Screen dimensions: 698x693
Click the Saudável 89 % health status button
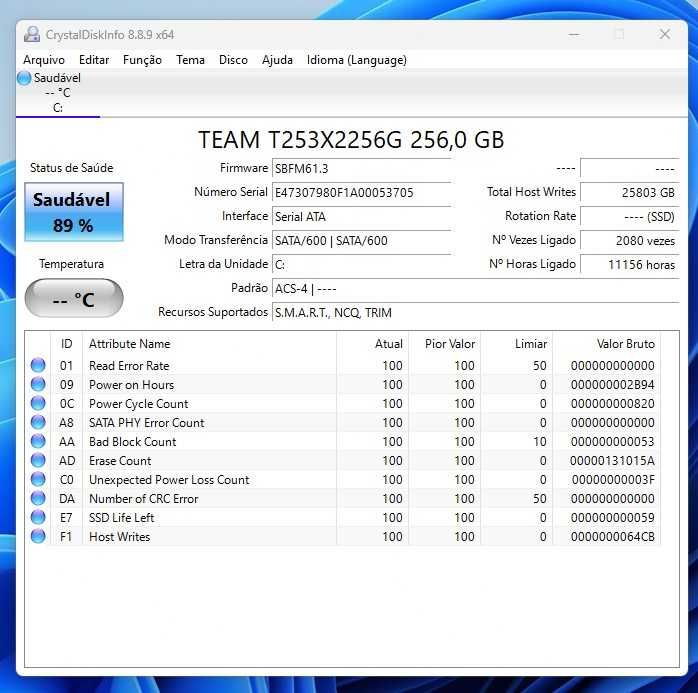(x=74, y=212)
